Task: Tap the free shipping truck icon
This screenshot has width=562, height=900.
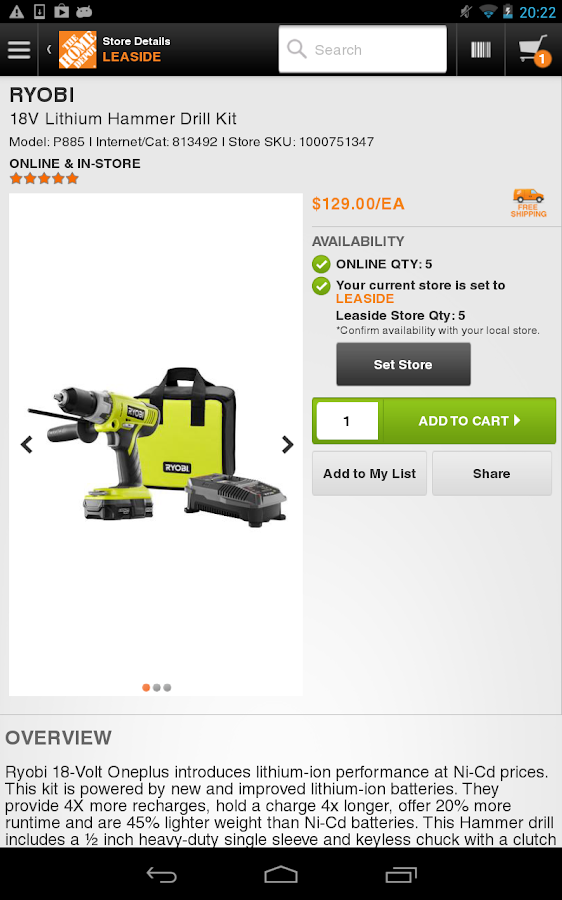Action: point(529,203)
